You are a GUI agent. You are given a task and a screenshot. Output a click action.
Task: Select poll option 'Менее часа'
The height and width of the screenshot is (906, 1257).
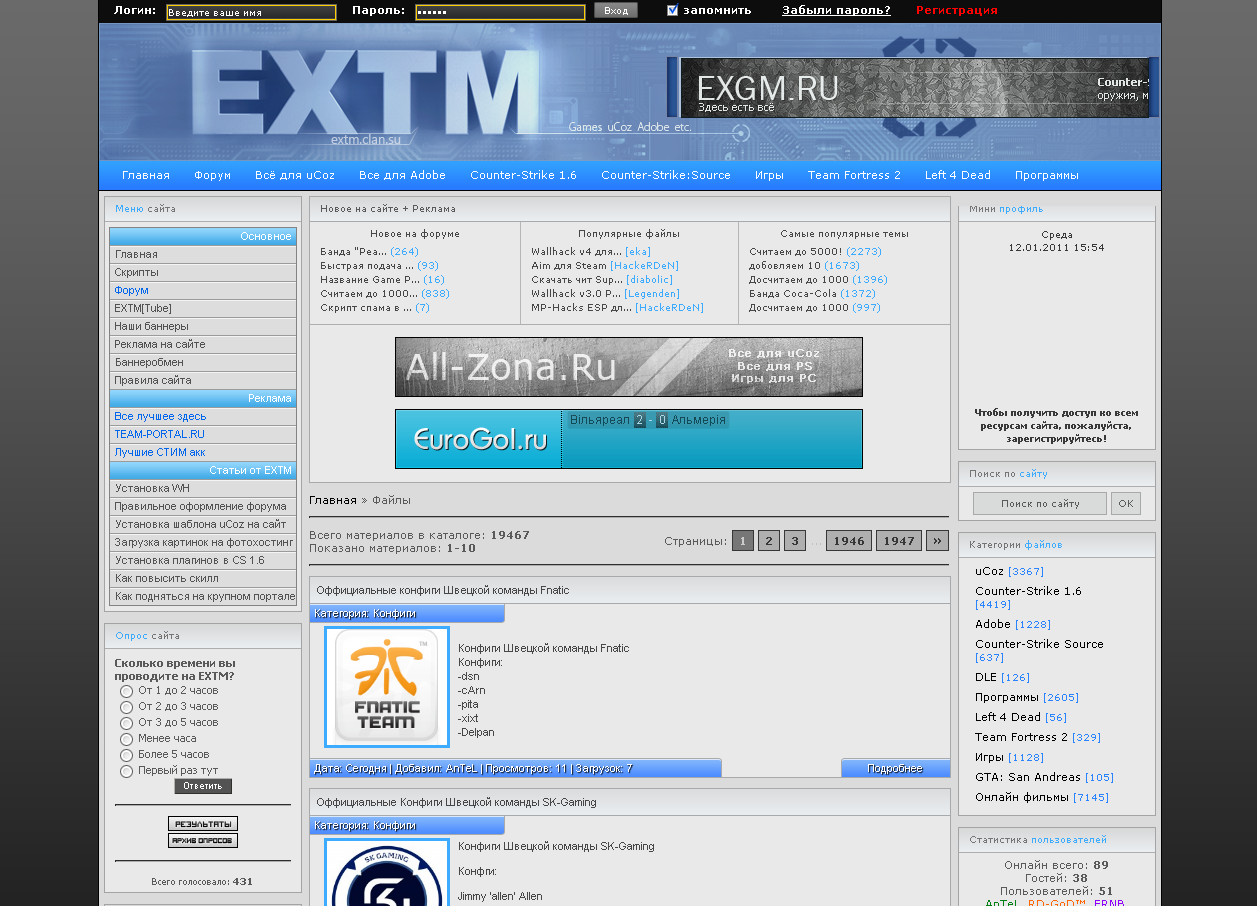pyautogui.click(x=127, y=739)
